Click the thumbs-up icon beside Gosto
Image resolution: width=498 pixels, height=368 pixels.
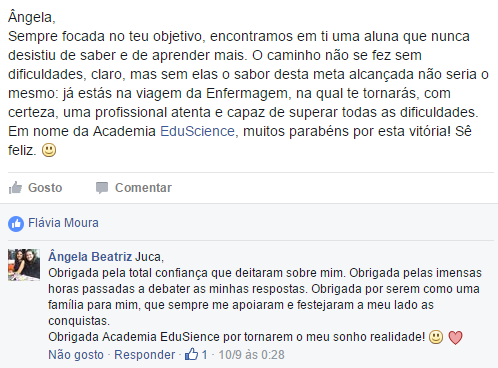[15, 188]
